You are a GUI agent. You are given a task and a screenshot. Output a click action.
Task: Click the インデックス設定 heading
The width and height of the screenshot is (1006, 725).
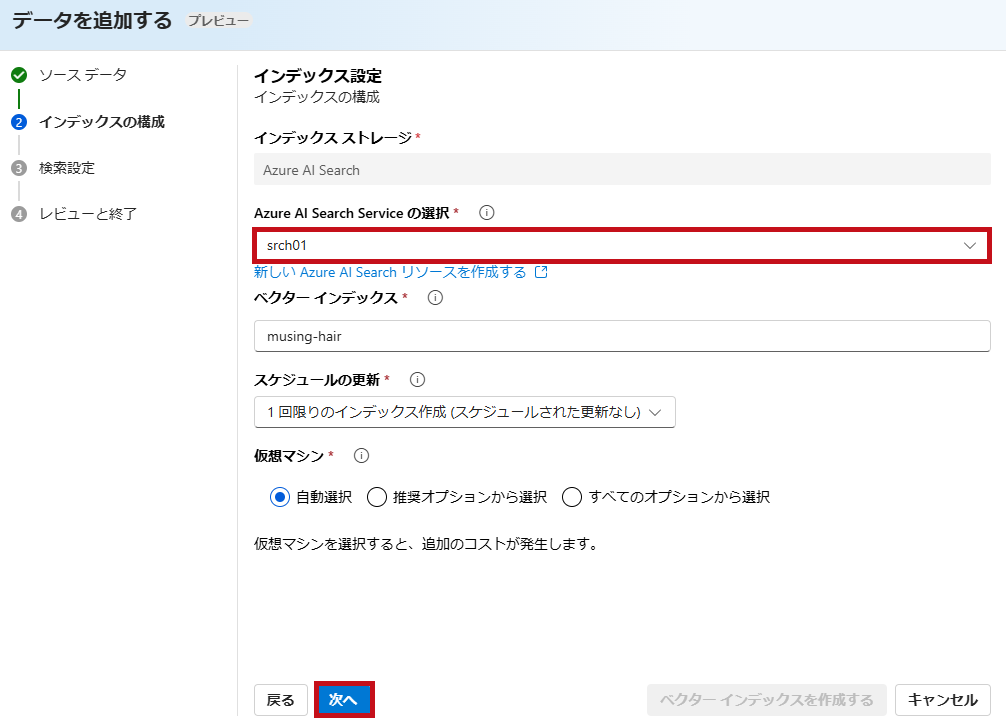tap(318, 76)
